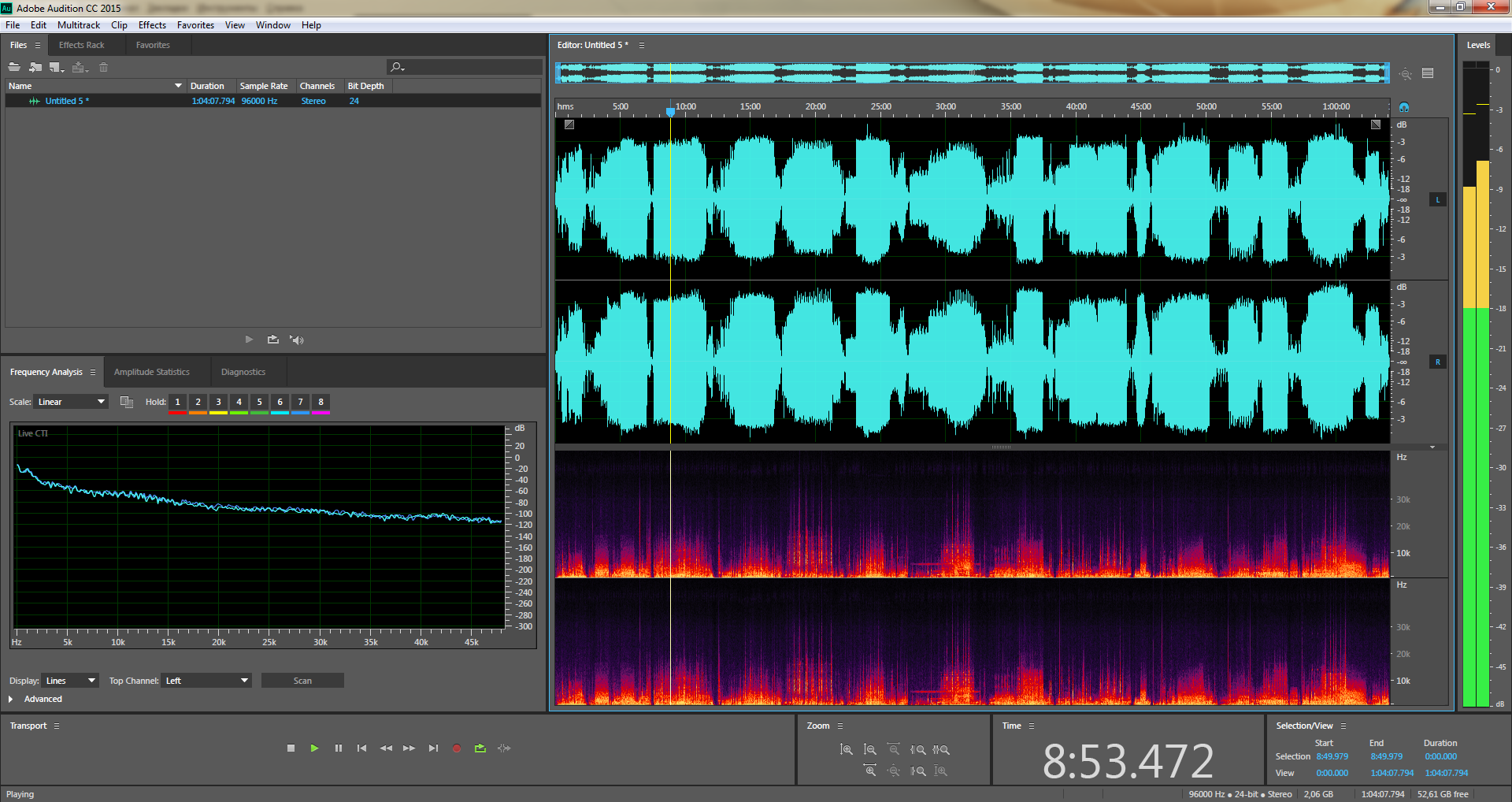Viewport: 1512px width, 802px height.
Task: Click the New File icon
Action: tap(56, 67)
